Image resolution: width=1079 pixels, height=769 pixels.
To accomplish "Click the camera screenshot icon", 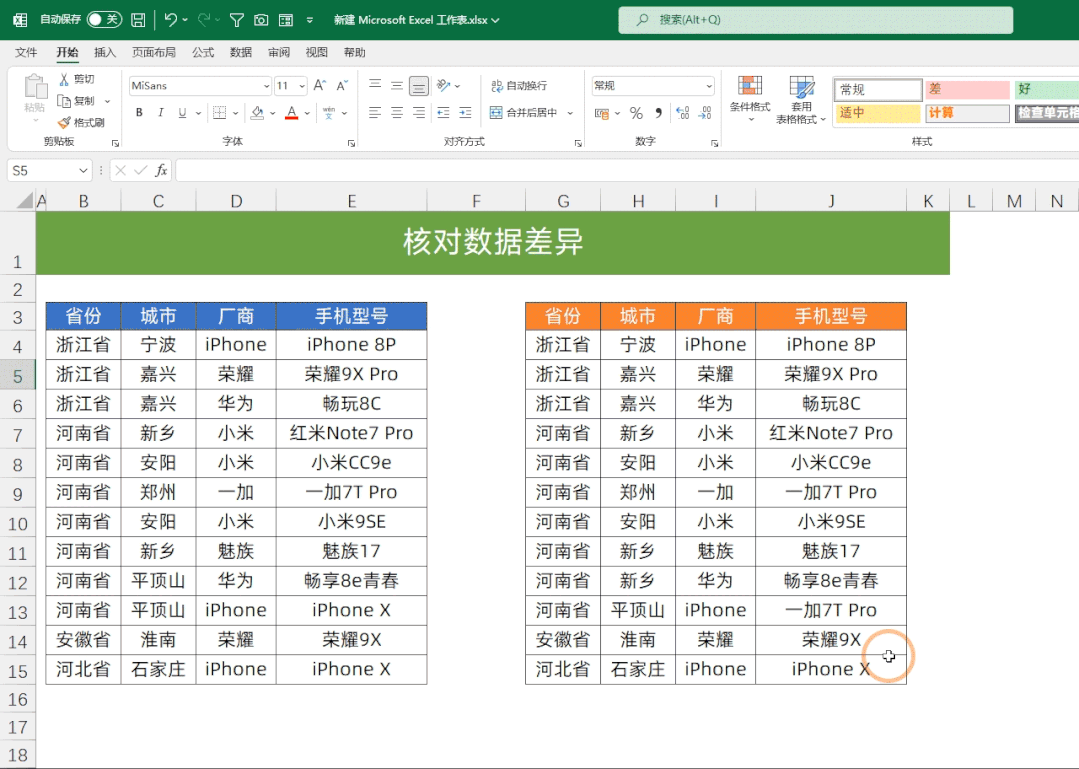I will (261, 21).
